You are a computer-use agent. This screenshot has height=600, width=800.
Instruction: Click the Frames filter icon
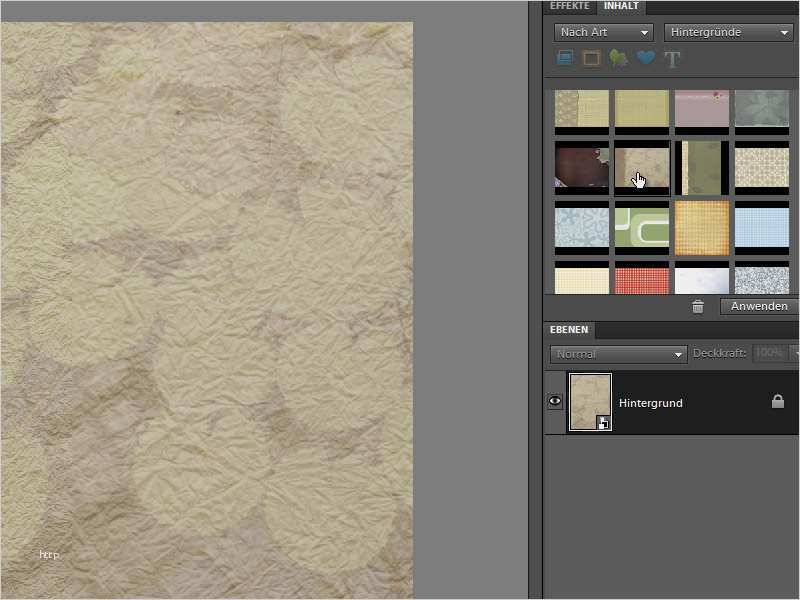pos(591,58)
